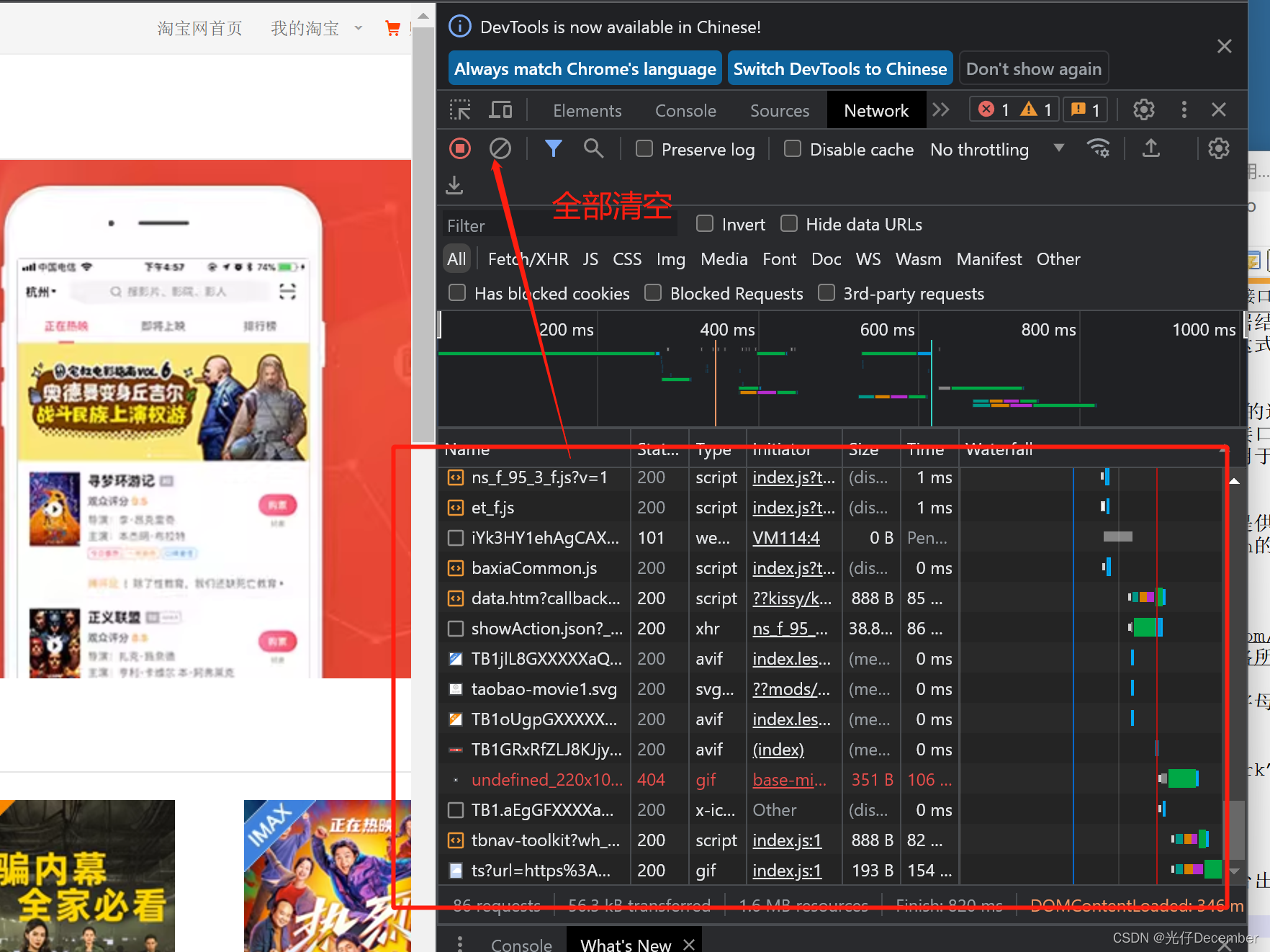Stop recording network log
The image size is (1270, 952).
(460, 148)
